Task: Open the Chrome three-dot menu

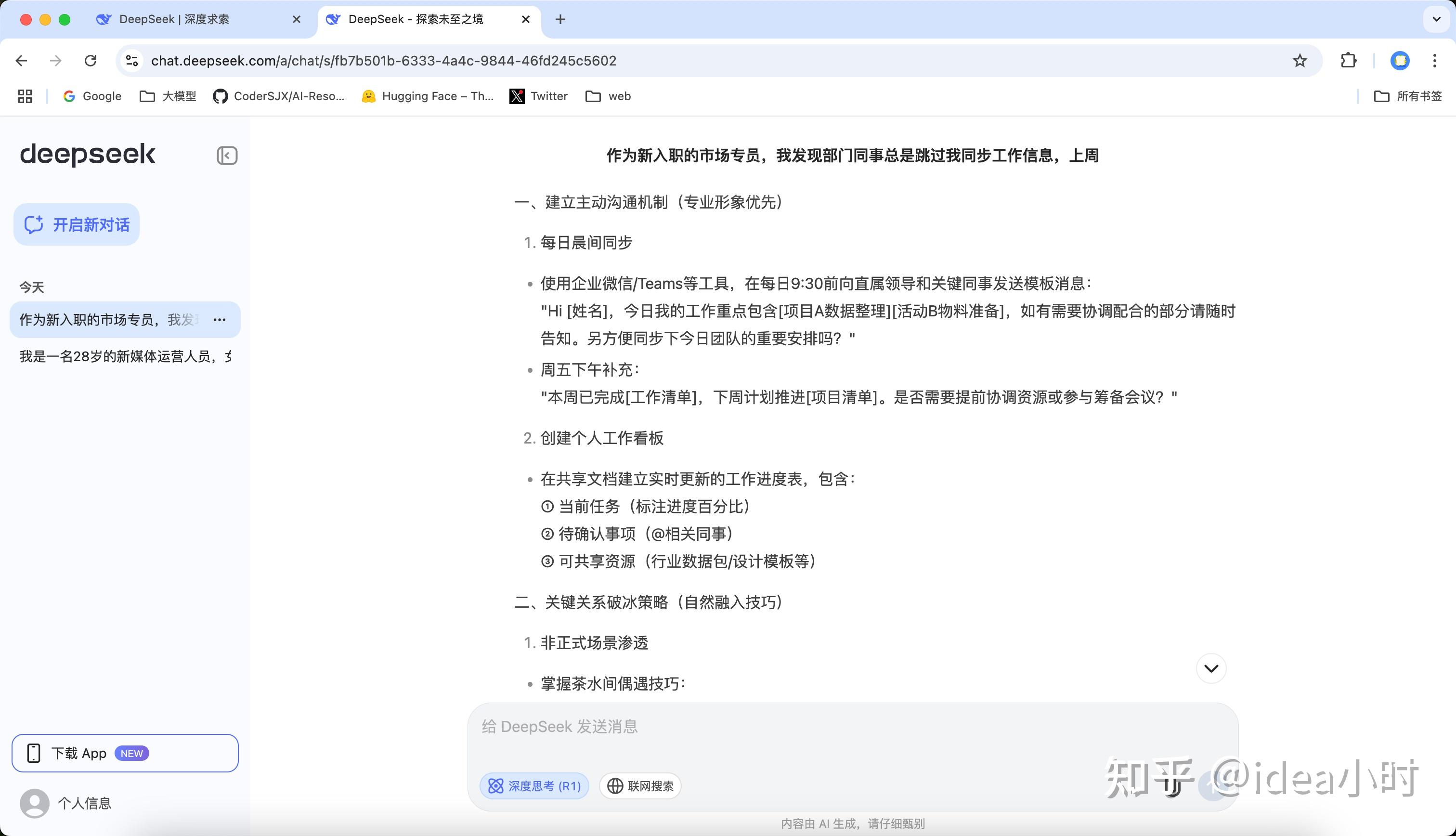Action: pyautogui.click(x=1434, y=61)
